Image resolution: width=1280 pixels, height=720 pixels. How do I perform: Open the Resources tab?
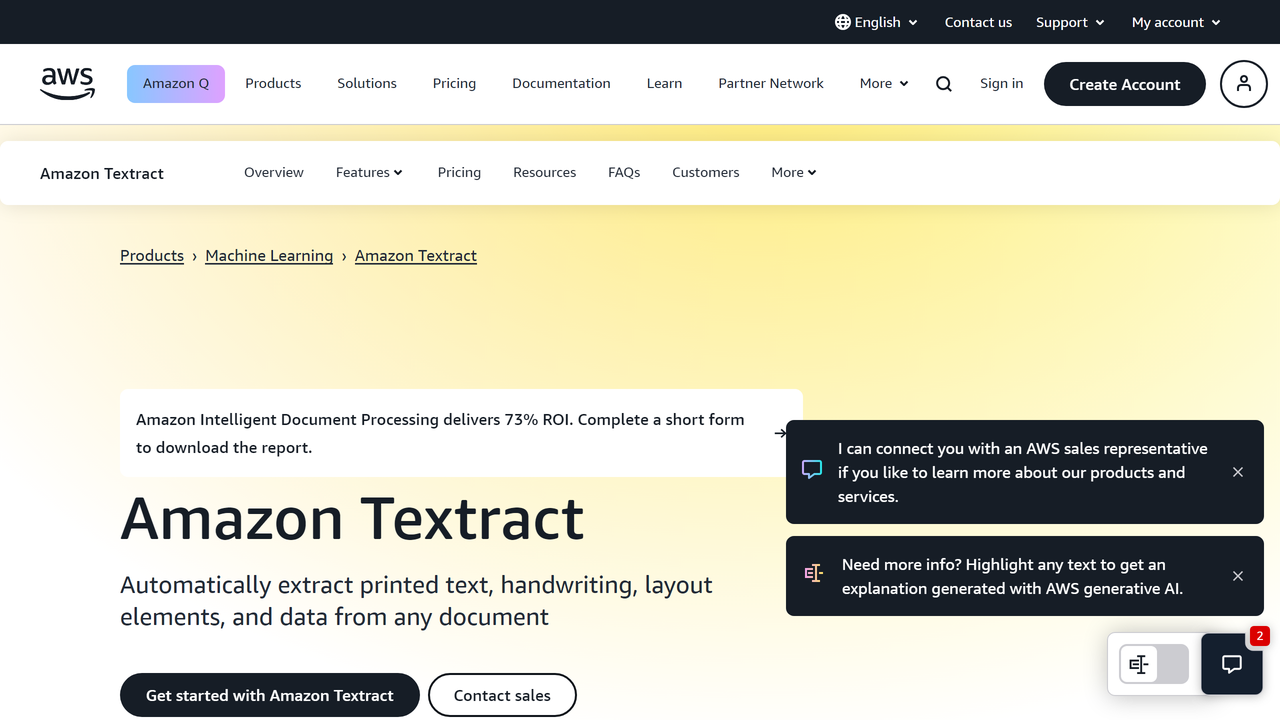pos(545,172)
